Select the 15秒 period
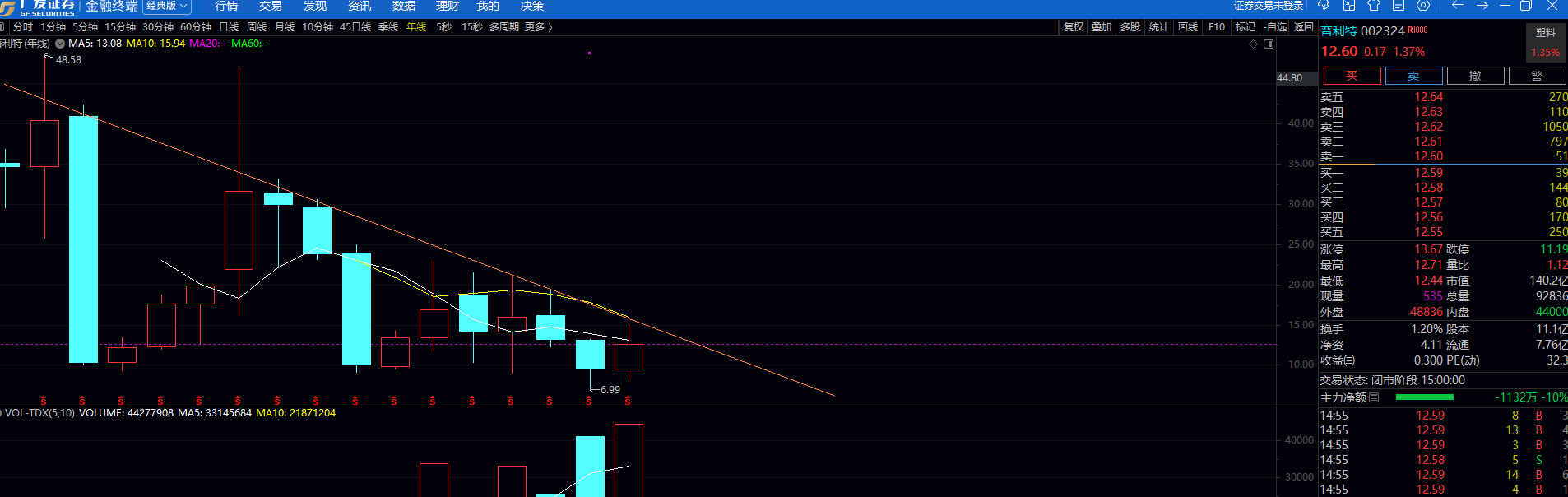Screen dimensions: 1568x497 click(472, 27)
